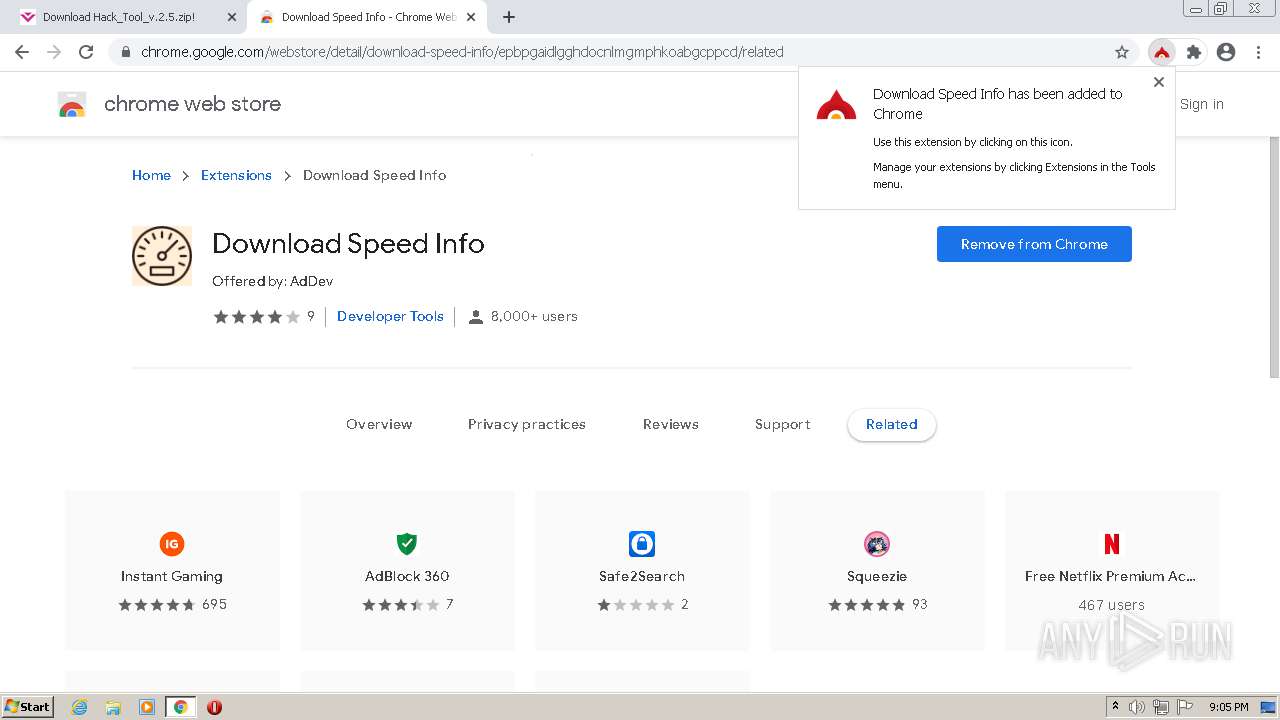Go back to the previous page
Screen dimensions: 1280x720
(x=22, y=52)
